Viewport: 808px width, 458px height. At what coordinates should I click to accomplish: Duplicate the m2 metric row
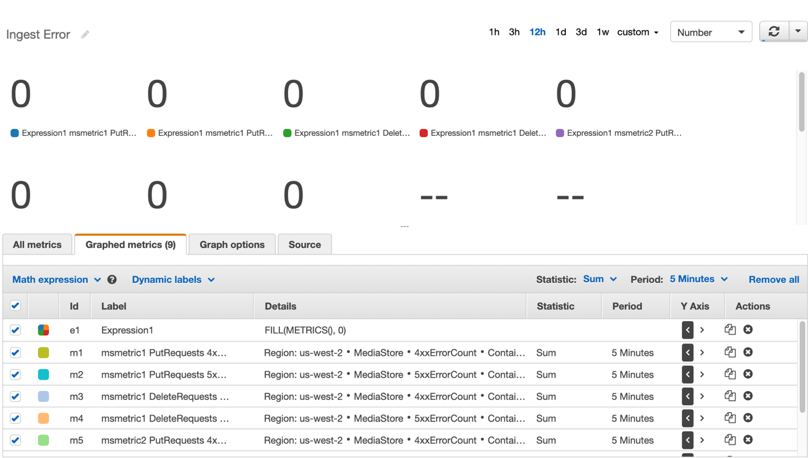[x=730, y=374]
